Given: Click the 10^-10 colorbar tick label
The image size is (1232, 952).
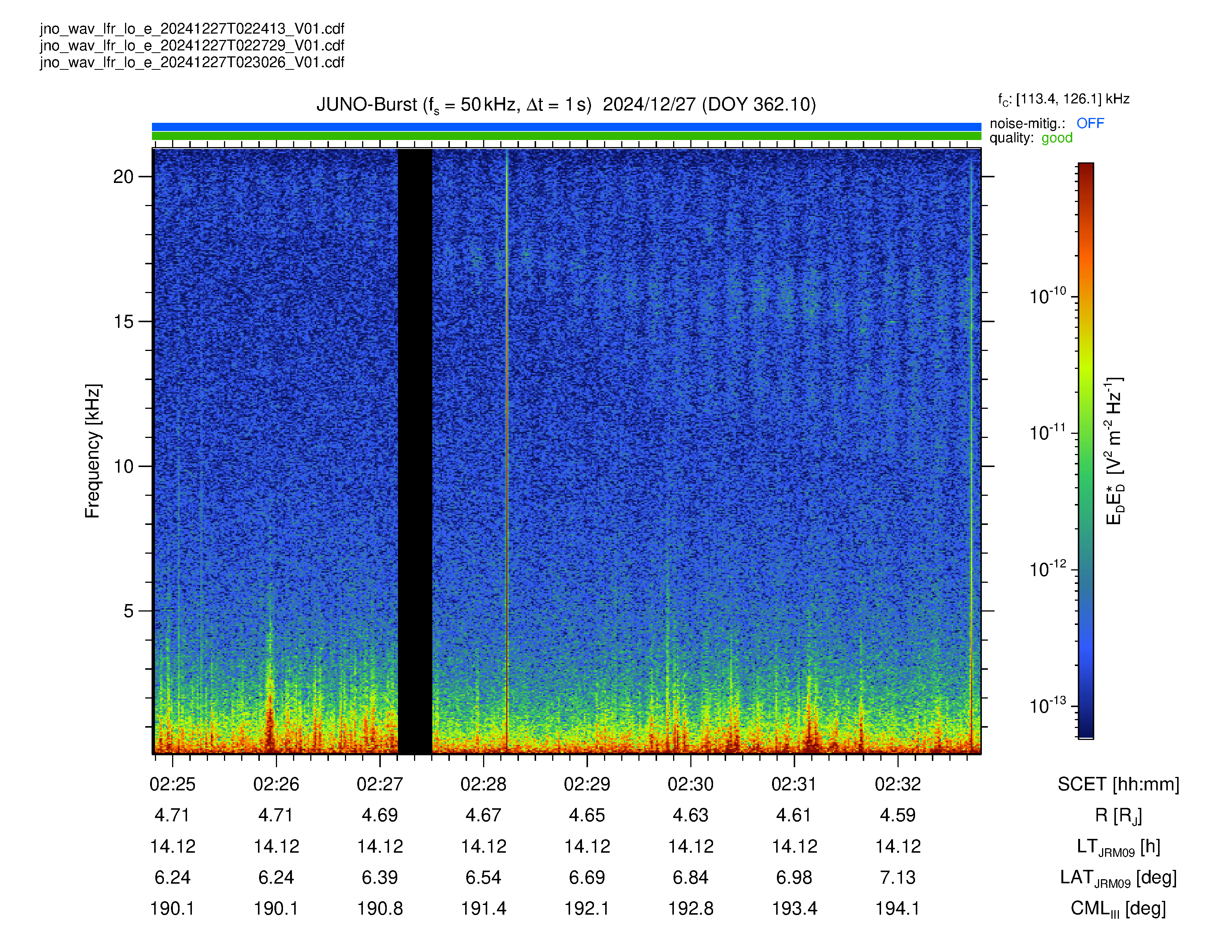Looking at the screenshot, I should (1048, 296).
